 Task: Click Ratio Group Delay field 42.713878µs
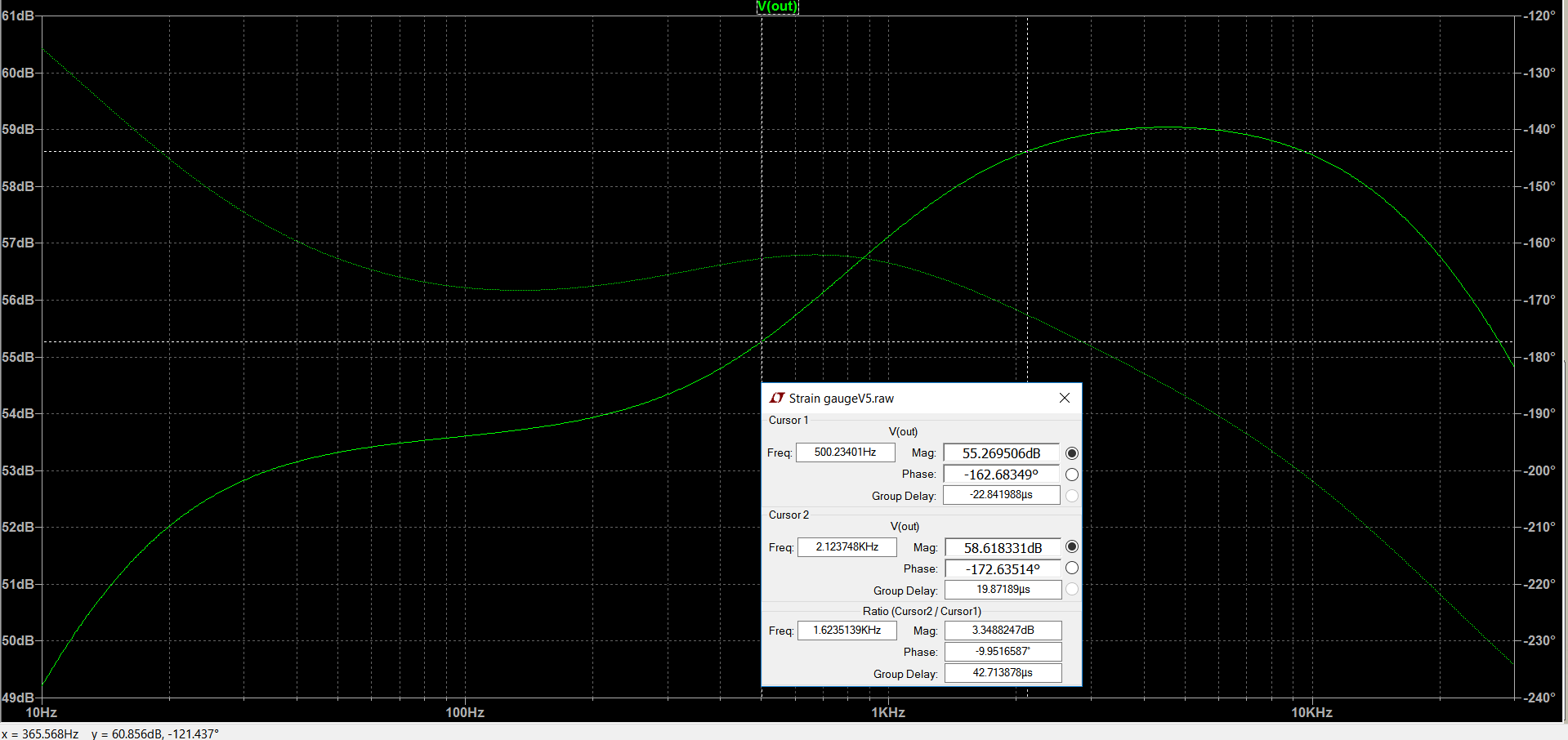point(1003,673)
